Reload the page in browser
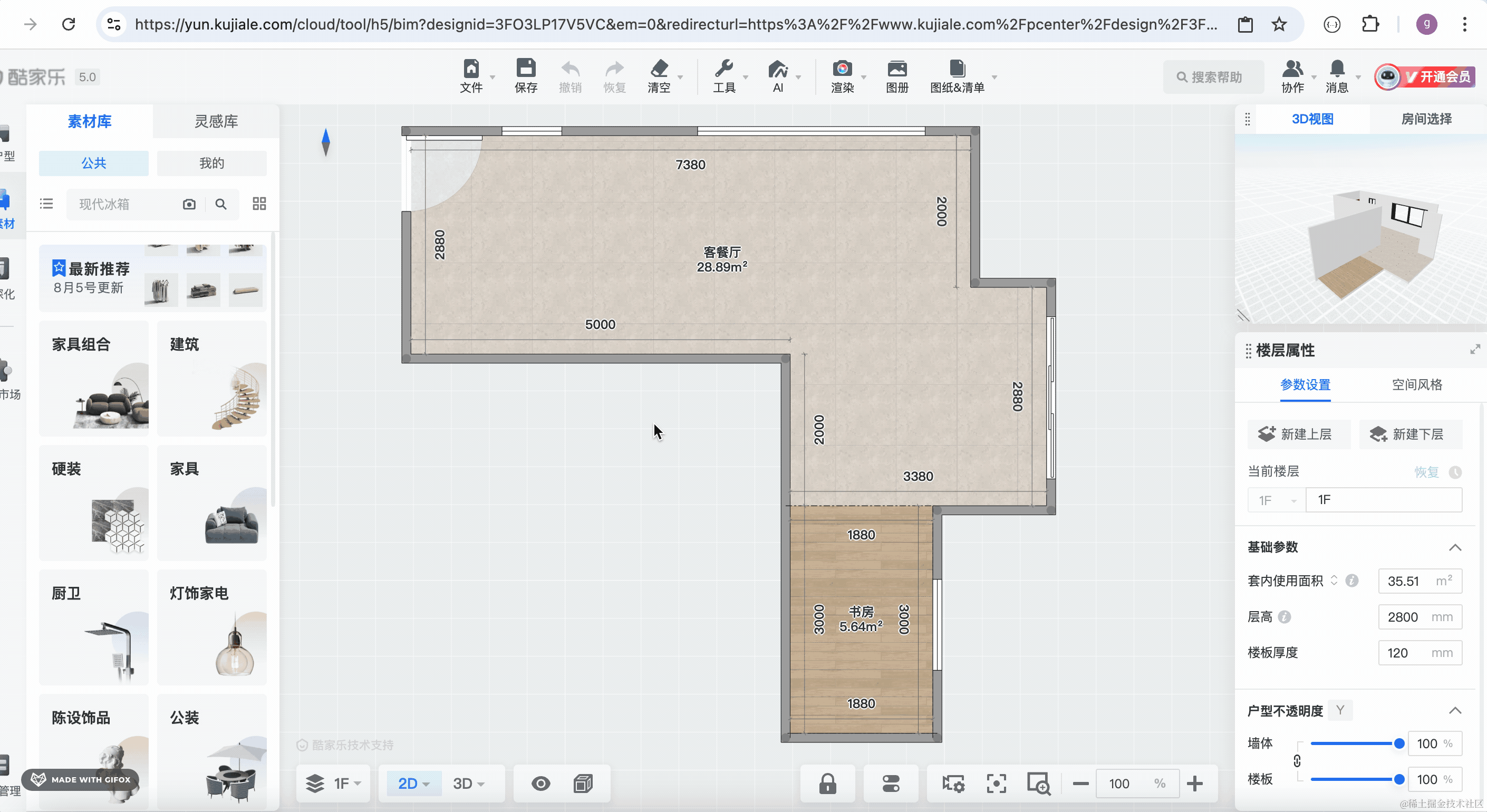Viewport: 1487px width, 812px height. [x=69, y=24]
